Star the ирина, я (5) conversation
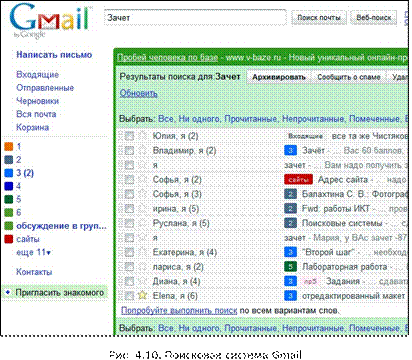The height and width of the screenshot is (360, 412). click(x=142, y=209)
